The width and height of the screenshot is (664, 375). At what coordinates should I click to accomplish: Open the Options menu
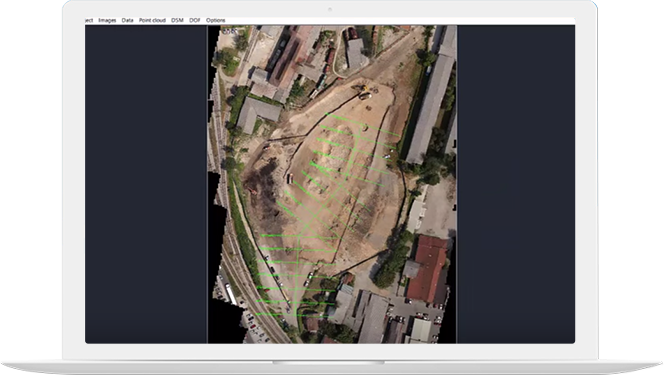pyautogui.click(x=216, y=20)
